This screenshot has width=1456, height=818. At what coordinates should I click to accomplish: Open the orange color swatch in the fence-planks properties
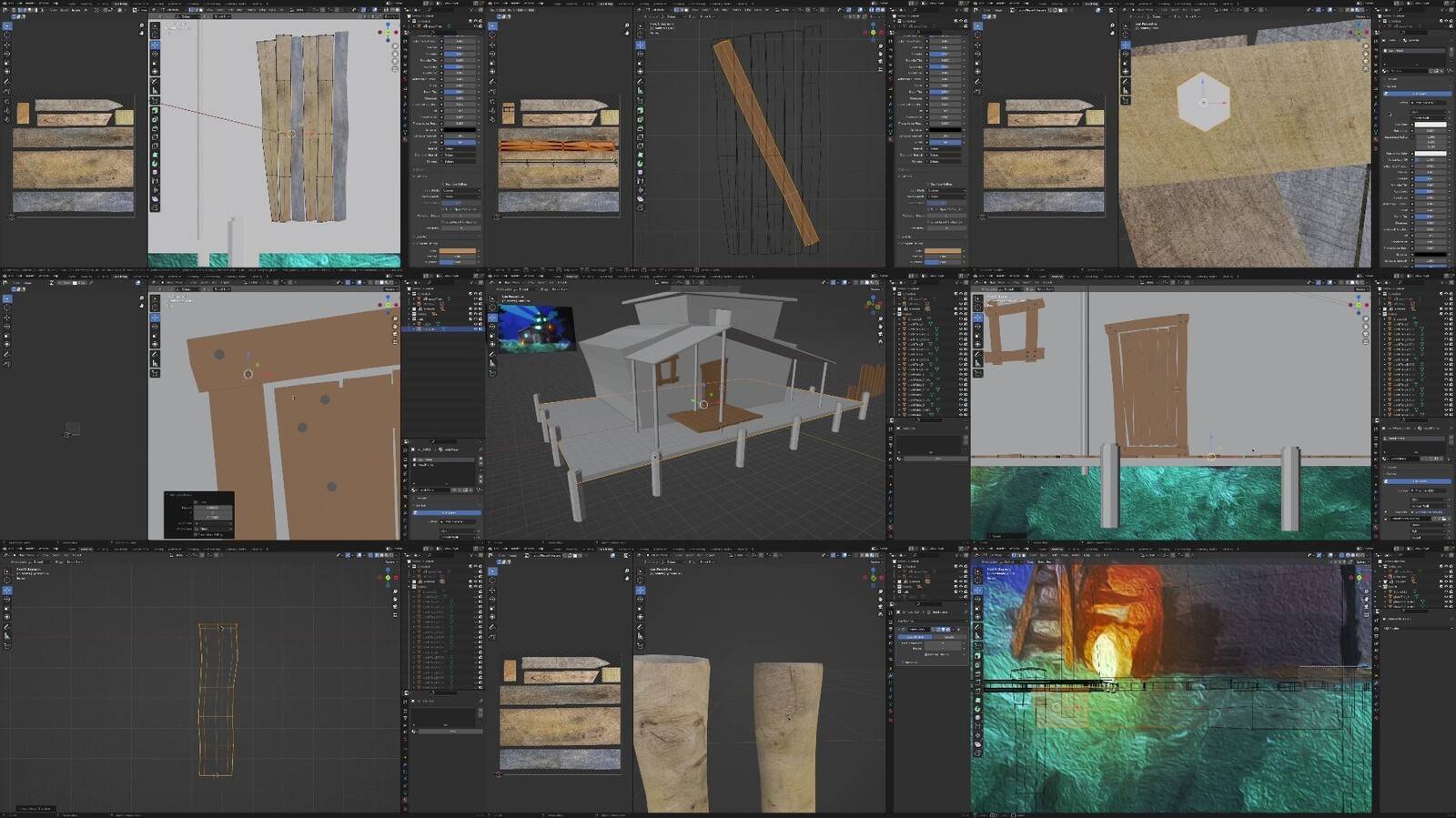pos(459,250)
